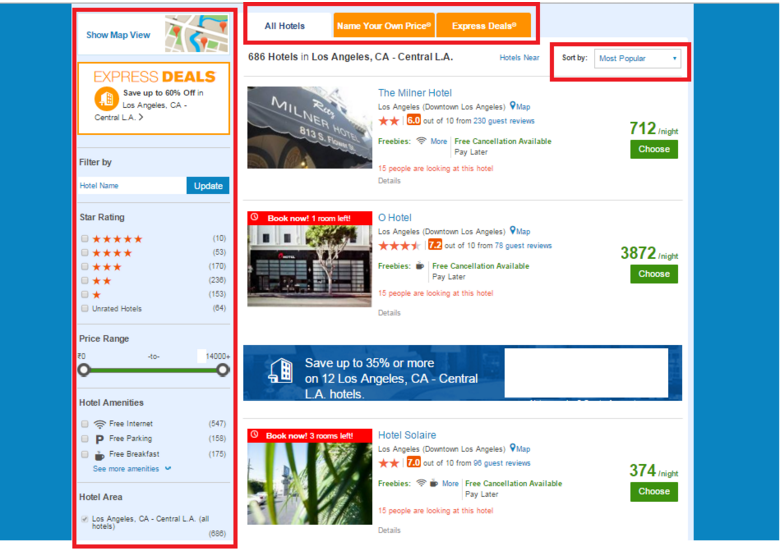The width and height of the screenshot is (782, 551).
Task: Open the Sort by Most Popular dropdown
Action: tap(637, 58)
